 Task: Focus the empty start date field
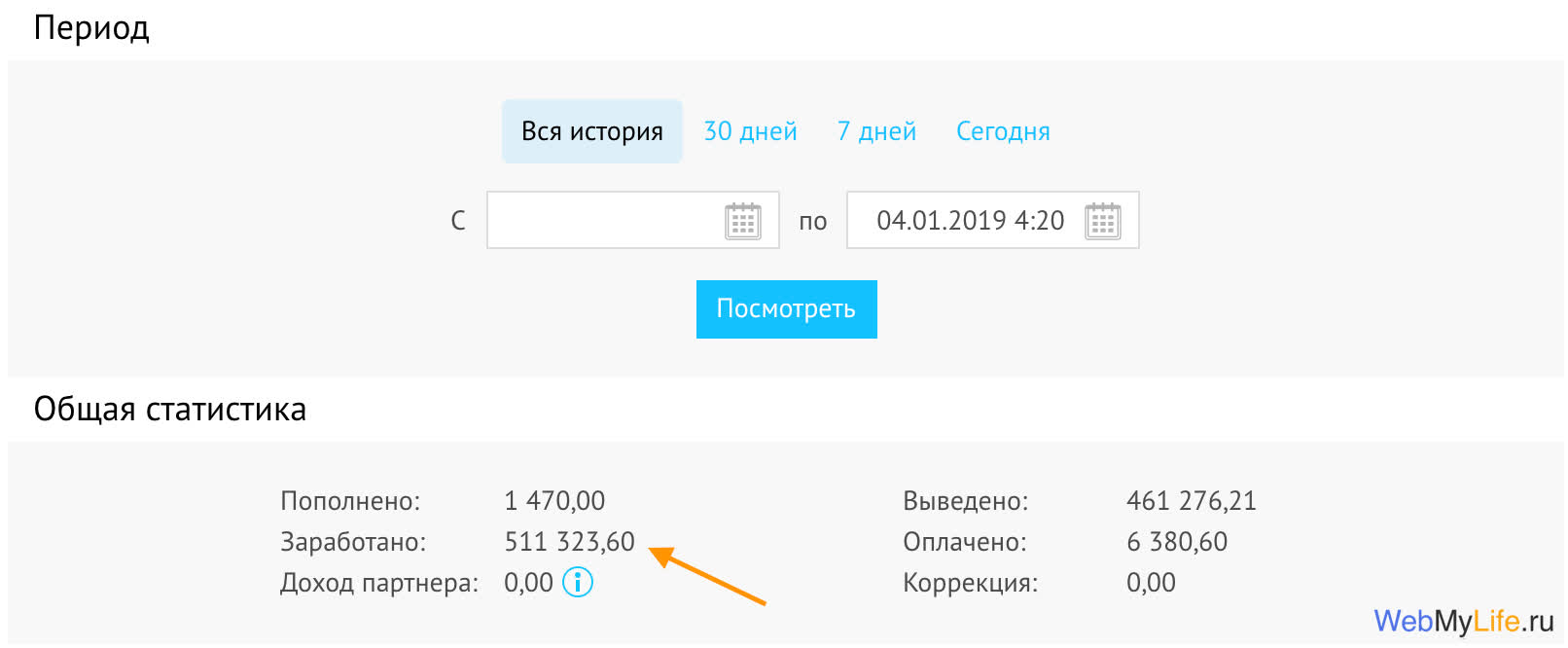(x=605, y=221)
